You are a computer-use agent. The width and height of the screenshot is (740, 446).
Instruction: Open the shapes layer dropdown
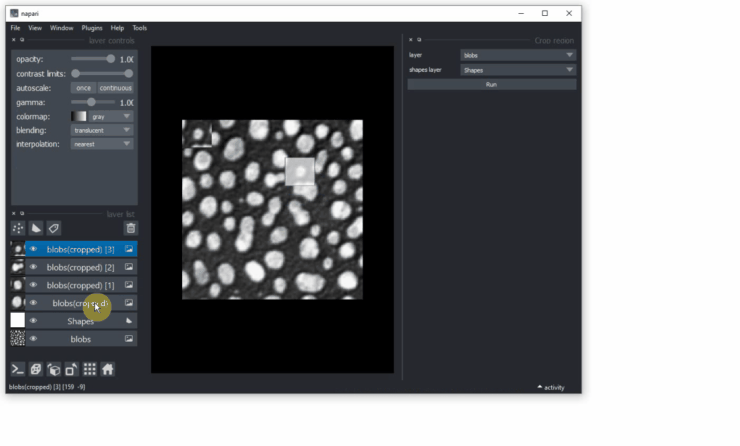coord(518,70)
